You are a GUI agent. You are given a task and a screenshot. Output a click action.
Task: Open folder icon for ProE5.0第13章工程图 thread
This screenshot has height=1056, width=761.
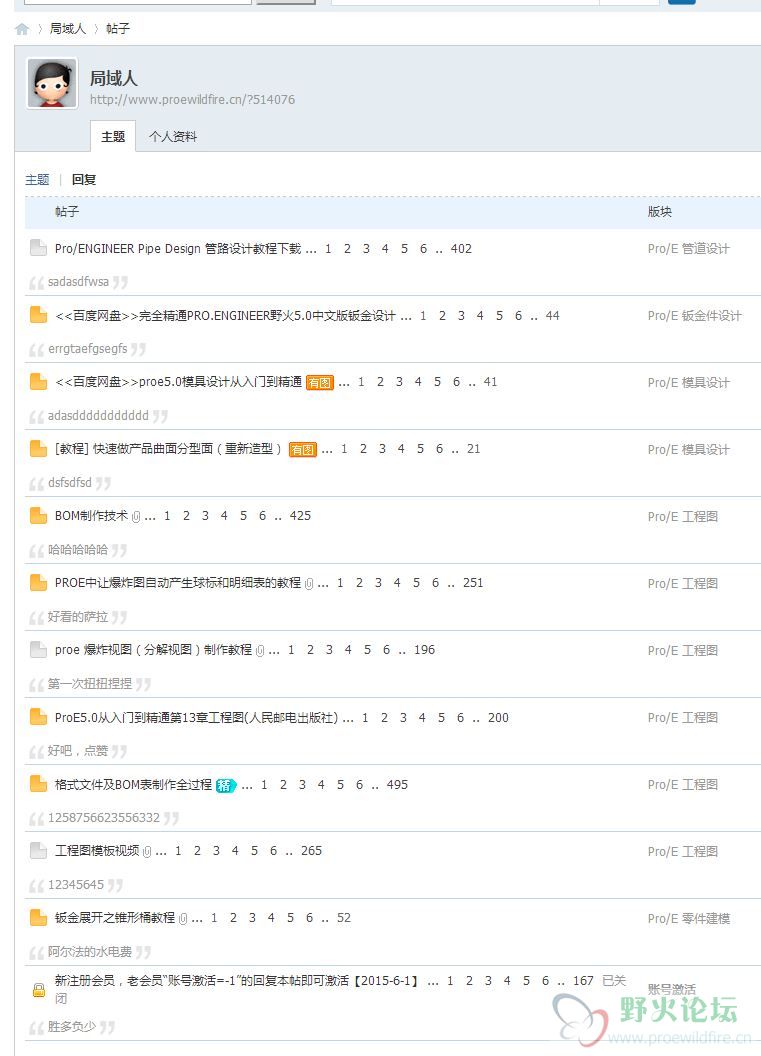click(x=38, y=717)
